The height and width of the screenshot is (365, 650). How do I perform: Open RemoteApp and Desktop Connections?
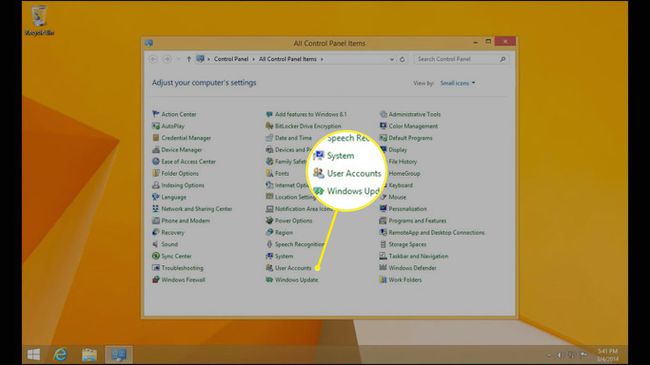pyautogui.click(x=437, y=232)
